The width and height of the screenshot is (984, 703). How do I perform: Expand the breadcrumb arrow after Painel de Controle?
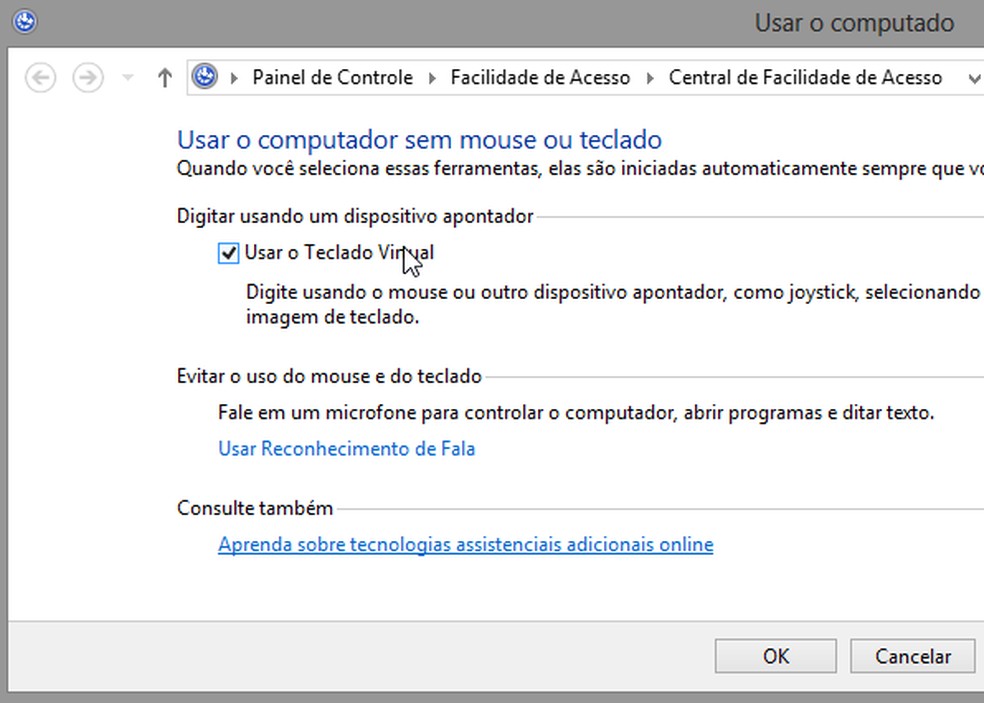[x=432, y=77]
